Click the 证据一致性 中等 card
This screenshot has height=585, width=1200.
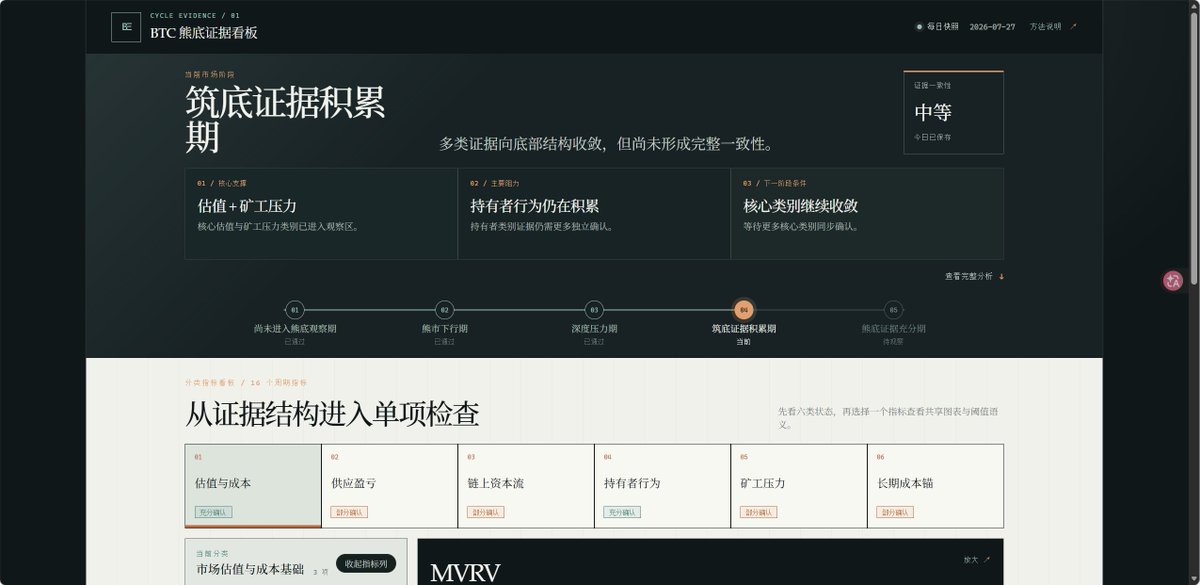953,112
